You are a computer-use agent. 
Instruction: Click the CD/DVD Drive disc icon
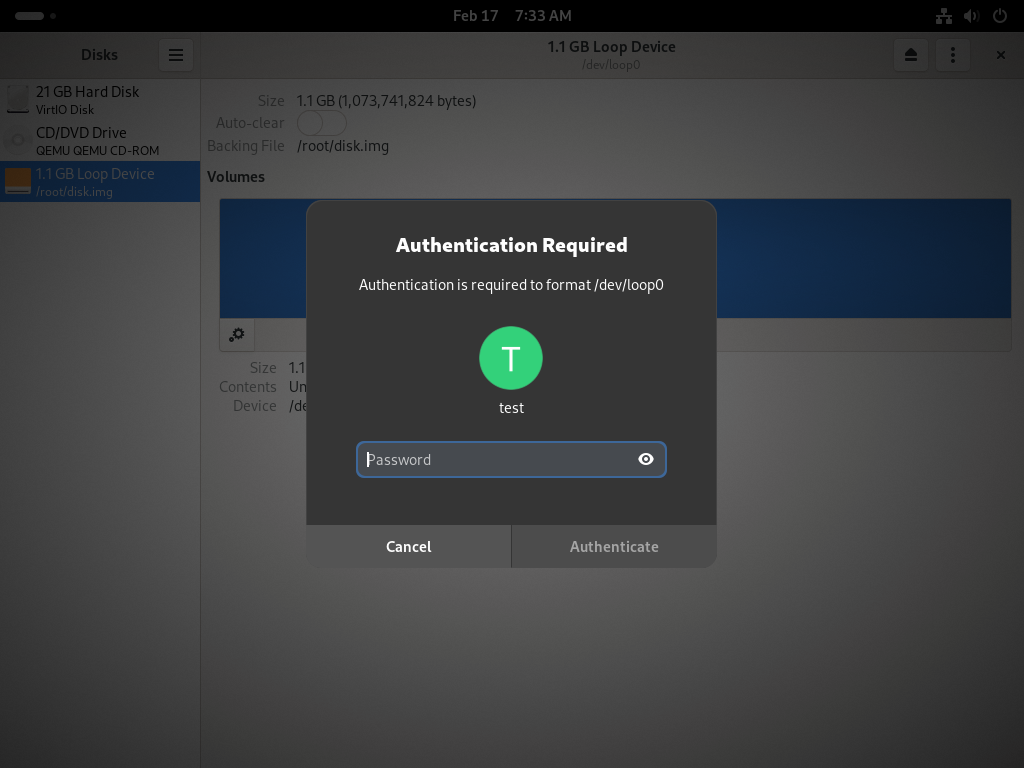click(18, 140)
